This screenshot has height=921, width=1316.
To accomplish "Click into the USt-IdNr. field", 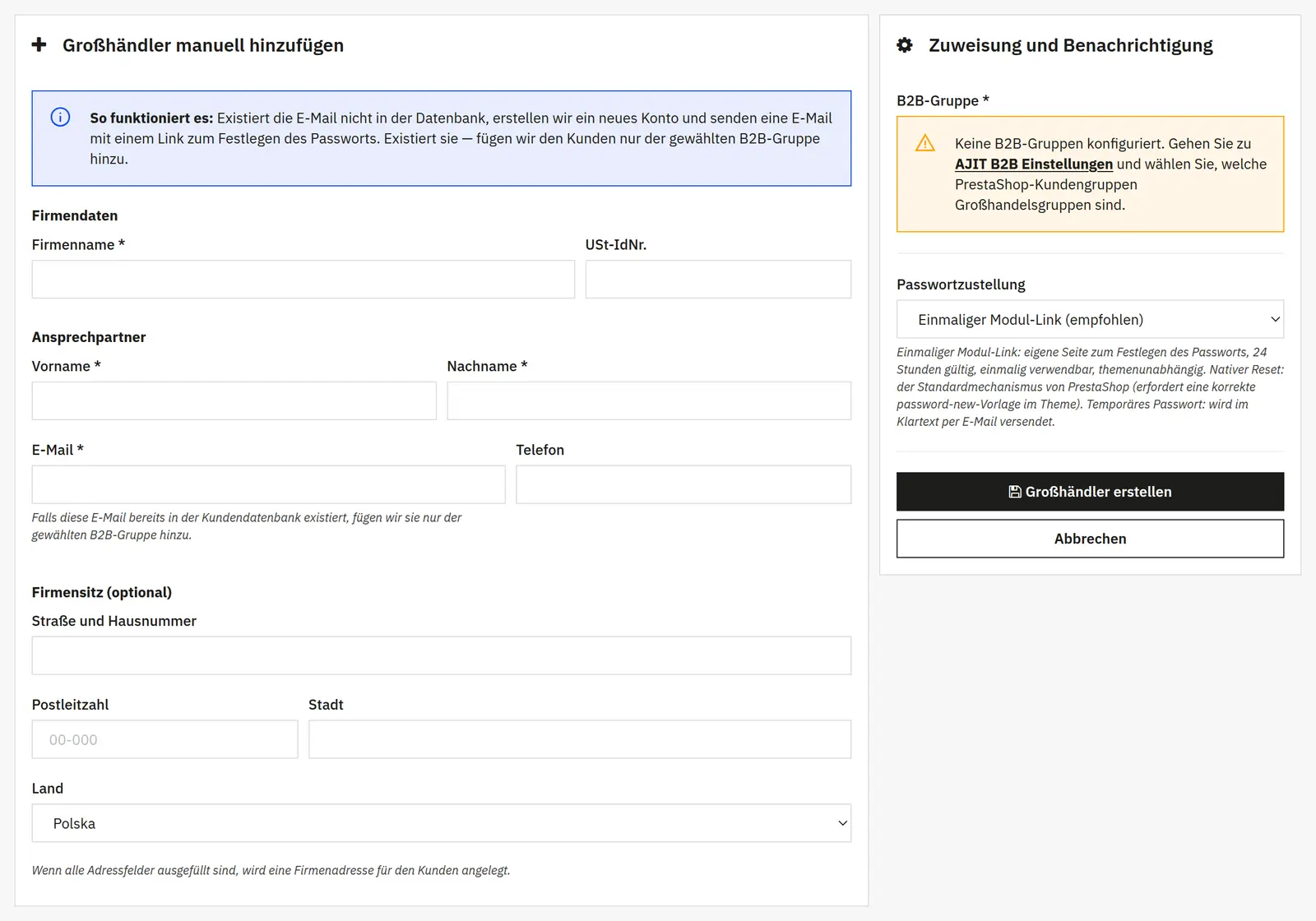I will click(718, 280).
